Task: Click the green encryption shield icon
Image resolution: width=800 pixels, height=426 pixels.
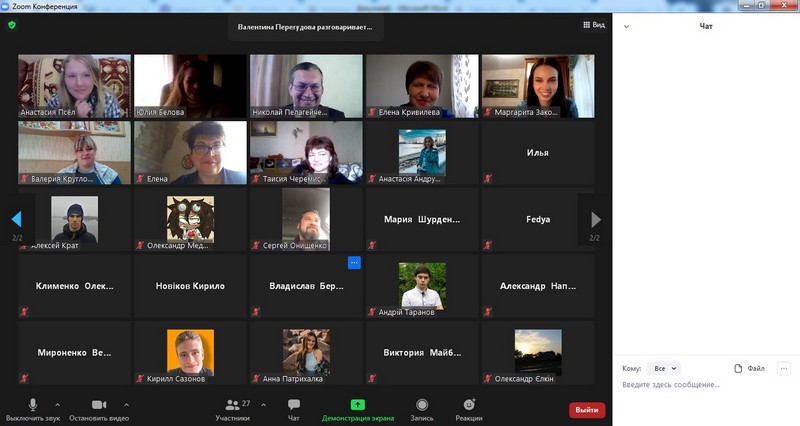Action: tap(12, 24)
